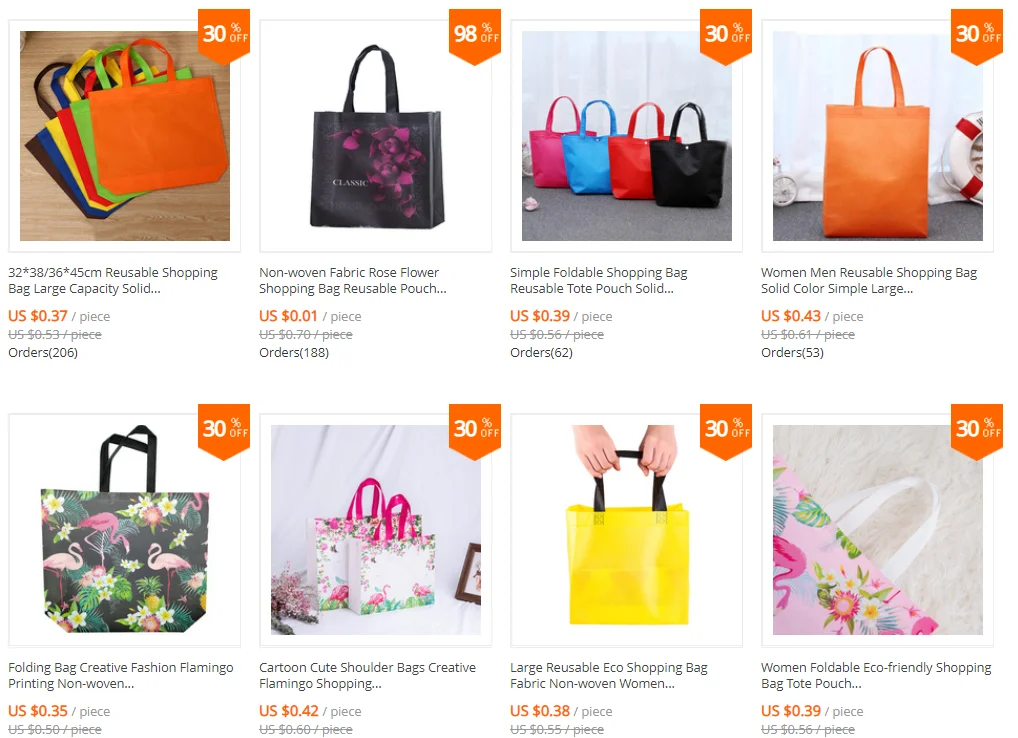Click the 98% OFF discount badge

[x=475, y=36]
